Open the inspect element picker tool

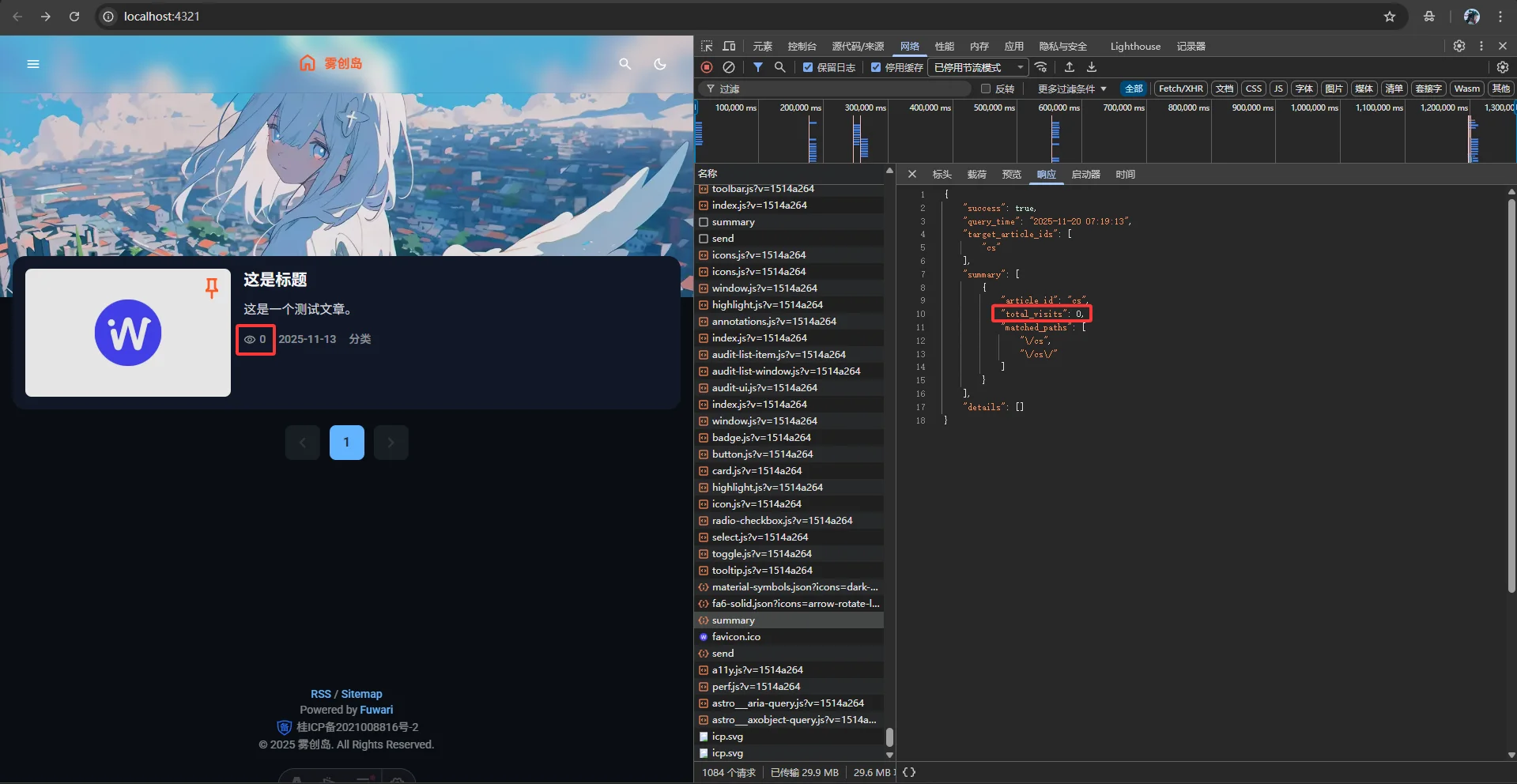click(x=707, y=46)
